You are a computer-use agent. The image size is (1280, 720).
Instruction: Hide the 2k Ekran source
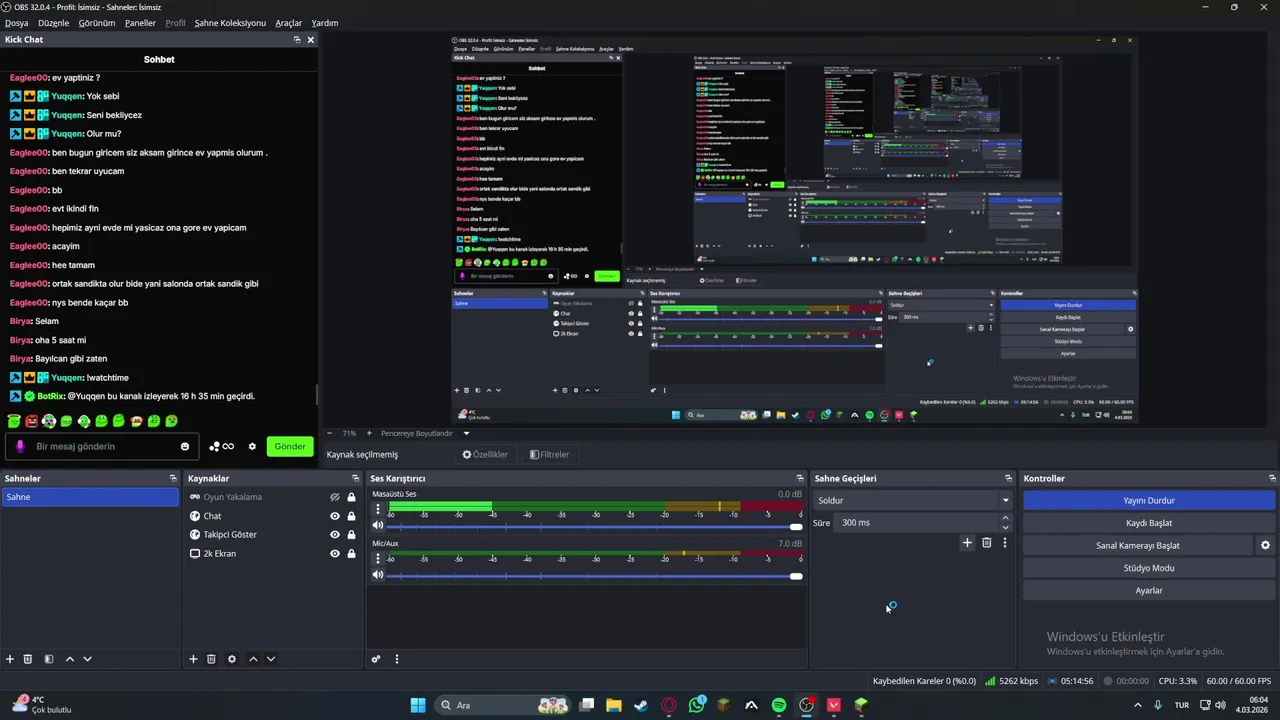point(335,554)
